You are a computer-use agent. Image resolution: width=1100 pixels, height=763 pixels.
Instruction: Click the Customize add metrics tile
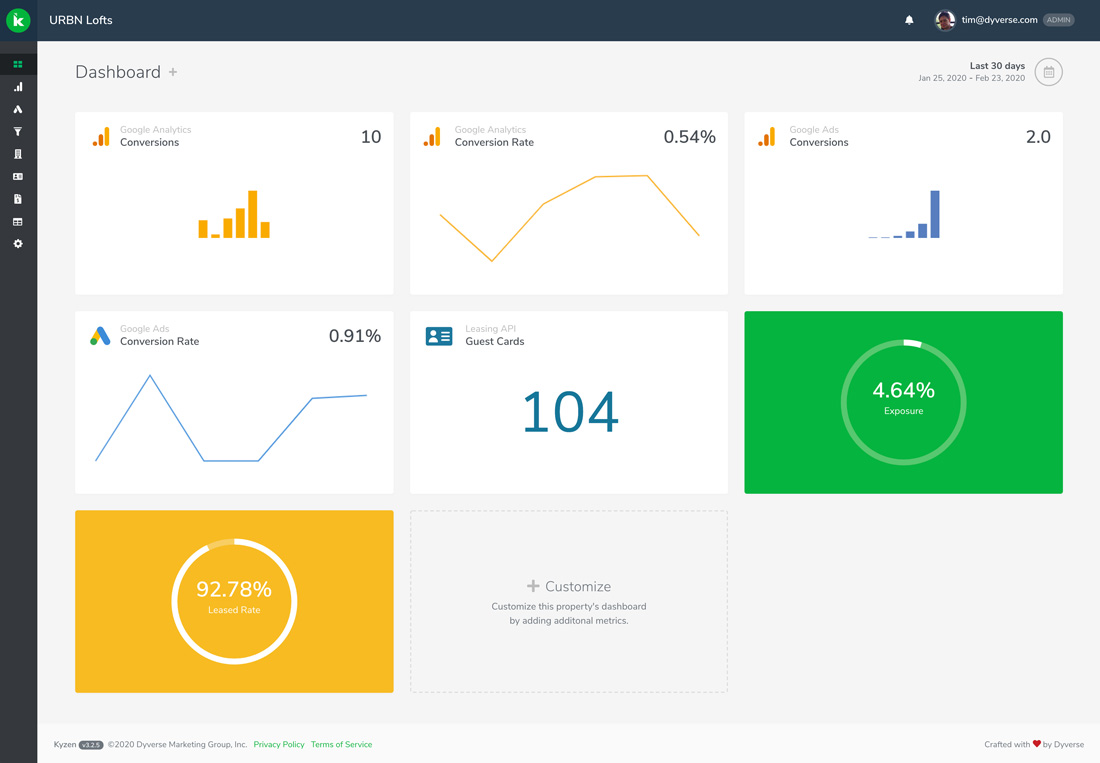tap(568, 601)
